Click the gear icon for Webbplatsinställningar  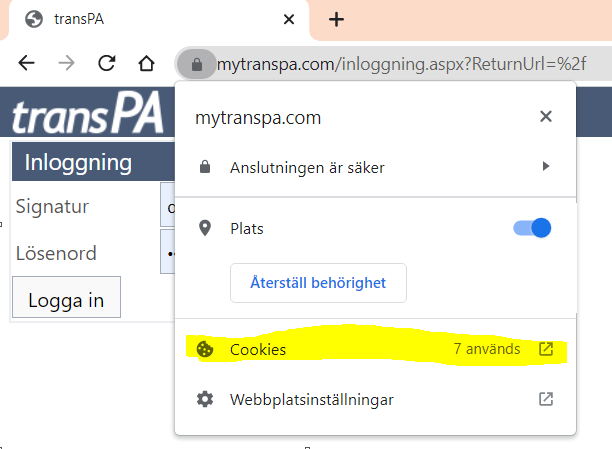click(205, 399)
